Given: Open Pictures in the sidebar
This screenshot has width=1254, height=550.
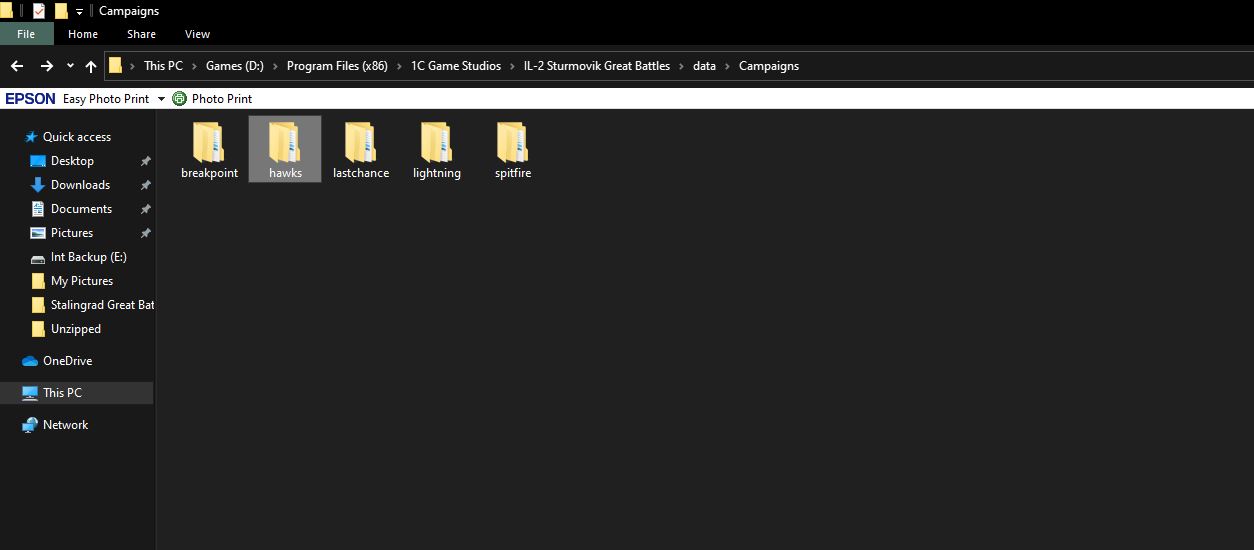Looking at the screenshot, I should [72, 233].
